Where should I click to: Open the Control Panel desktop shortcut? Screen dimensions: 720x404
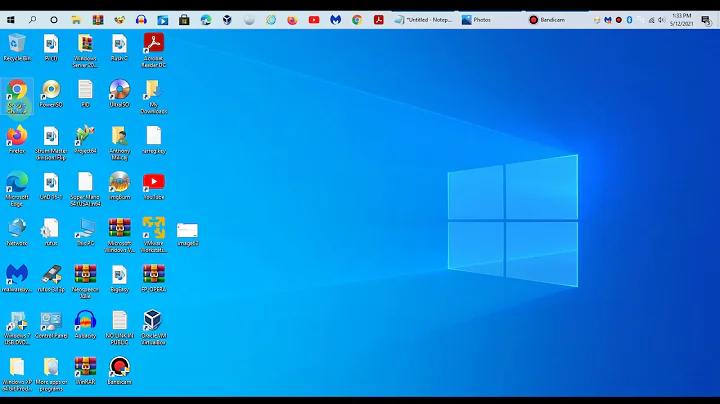pyautogui.click(x=51, y=325)
